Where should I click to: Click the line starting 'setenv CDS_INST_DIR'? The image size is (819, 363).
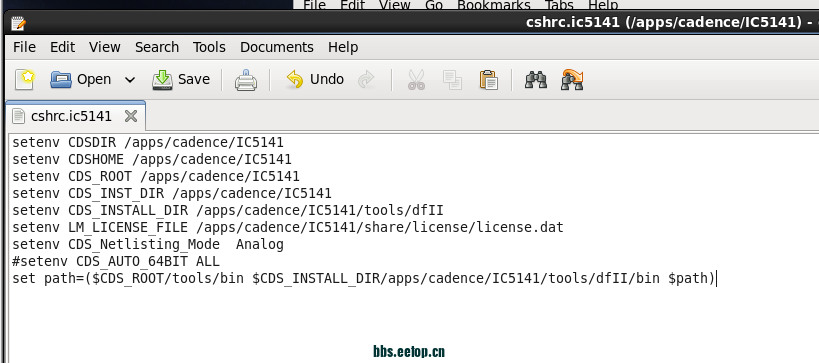coord(172,193)
